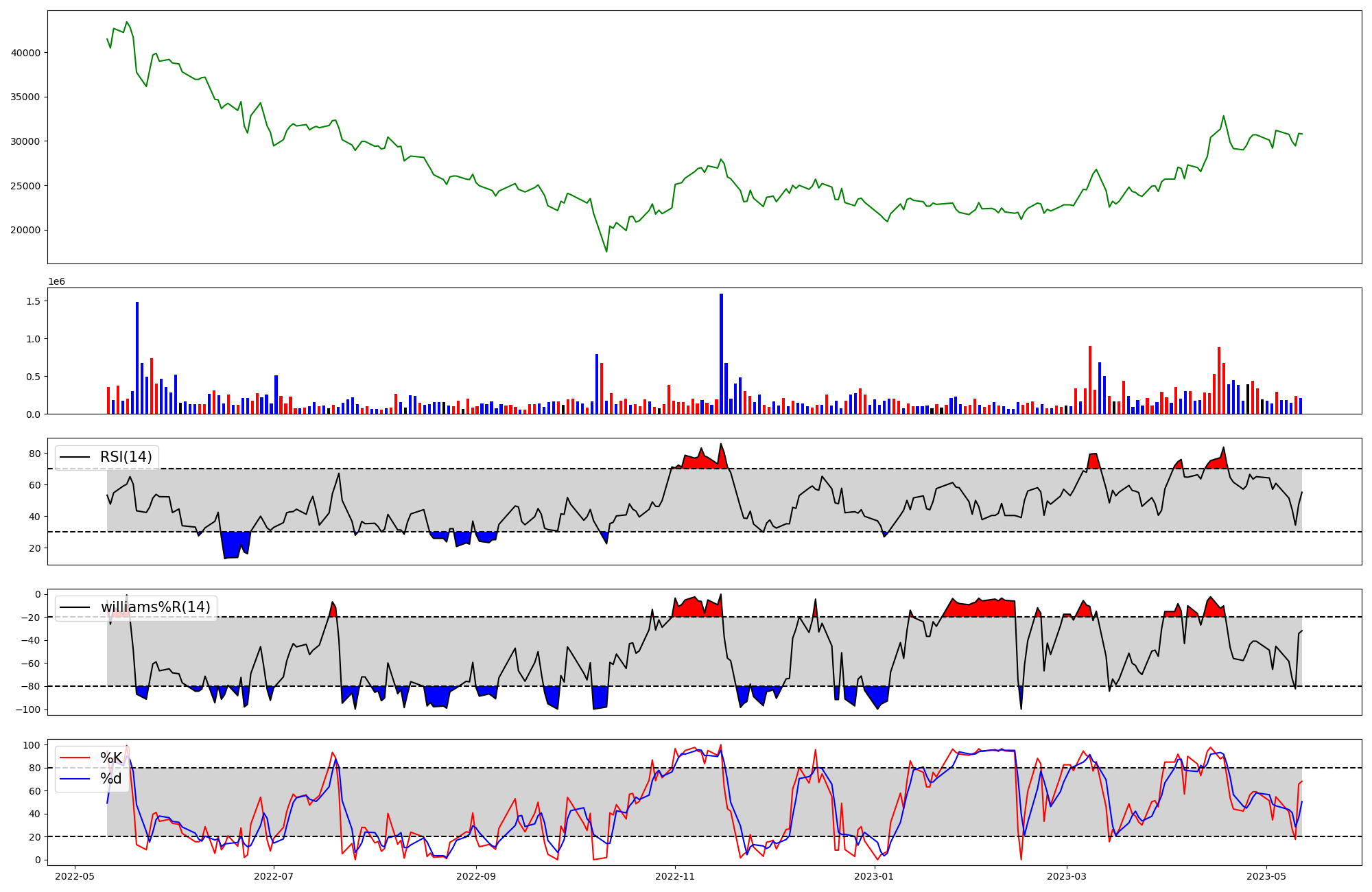Click the 20000 price axis tick label

pos(25,231)
